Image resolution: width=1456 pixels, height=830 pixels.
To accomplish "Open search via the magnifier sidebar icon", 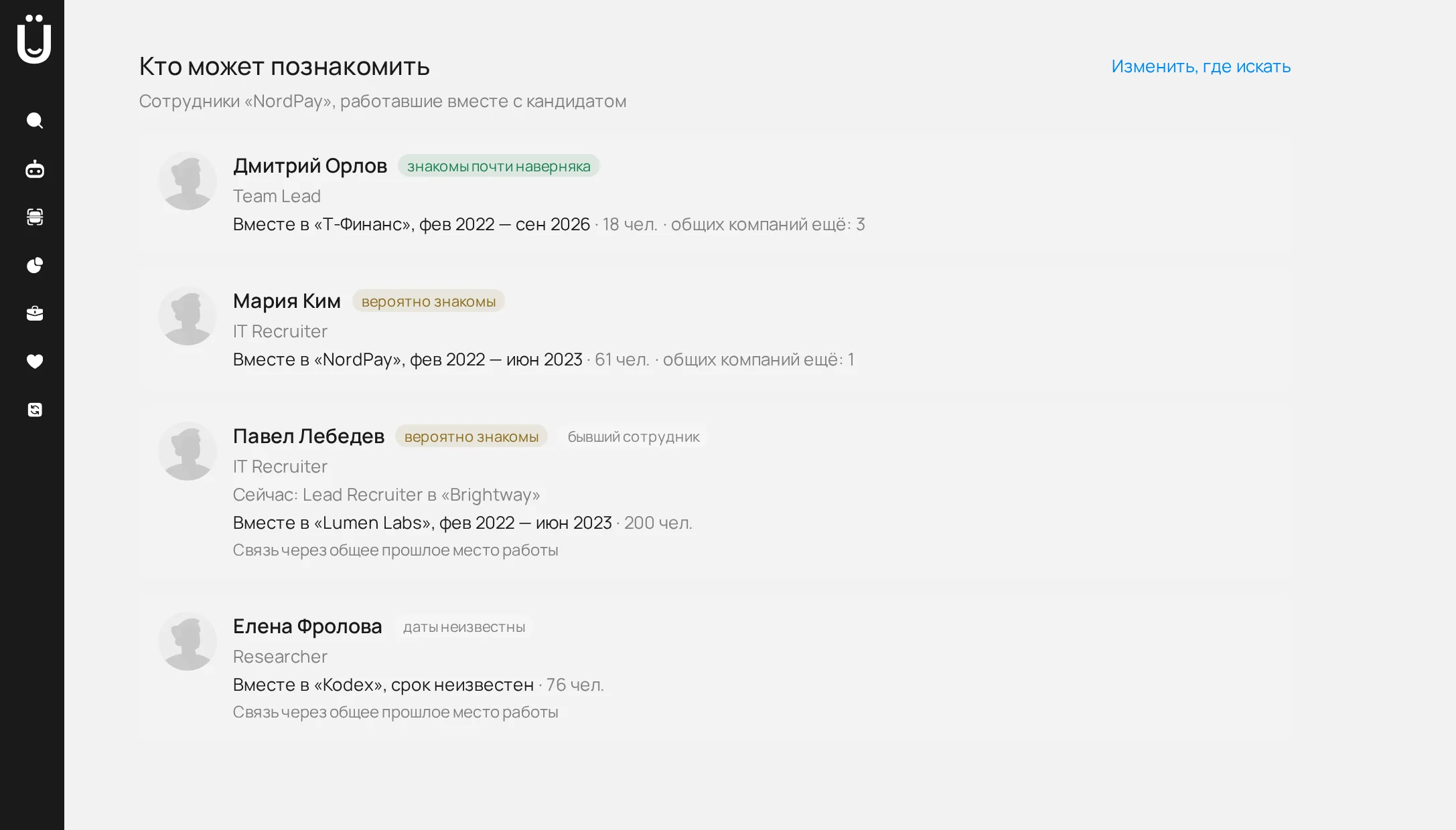I will 35,120.
